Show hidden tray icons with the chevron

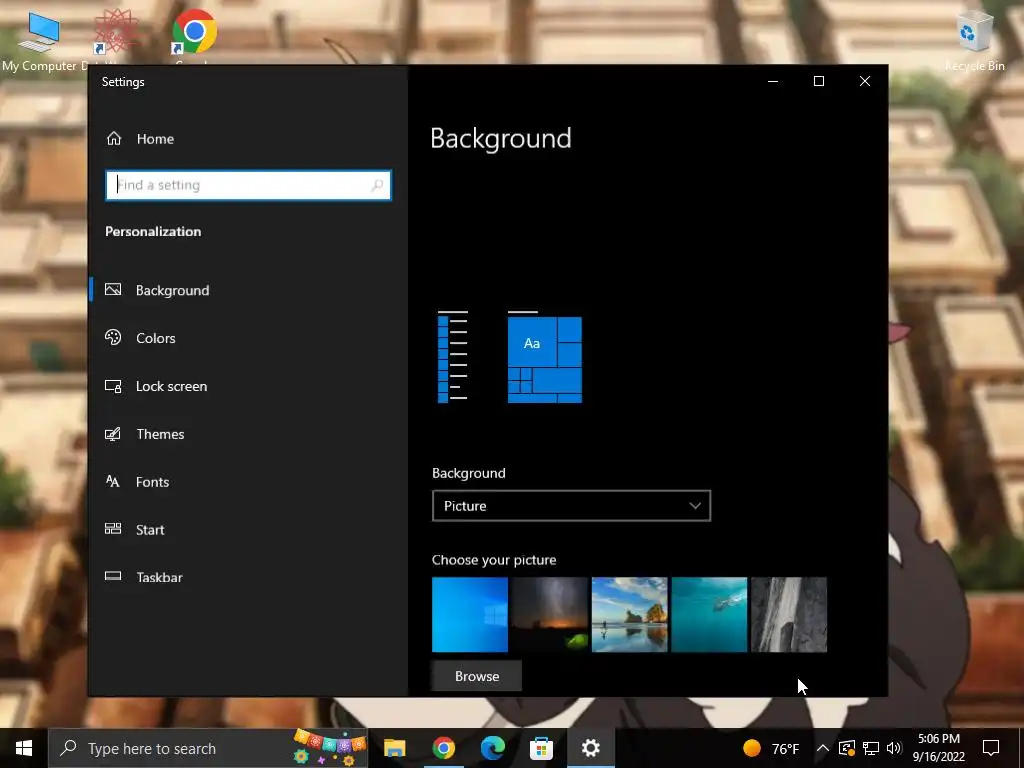[823, 748]
